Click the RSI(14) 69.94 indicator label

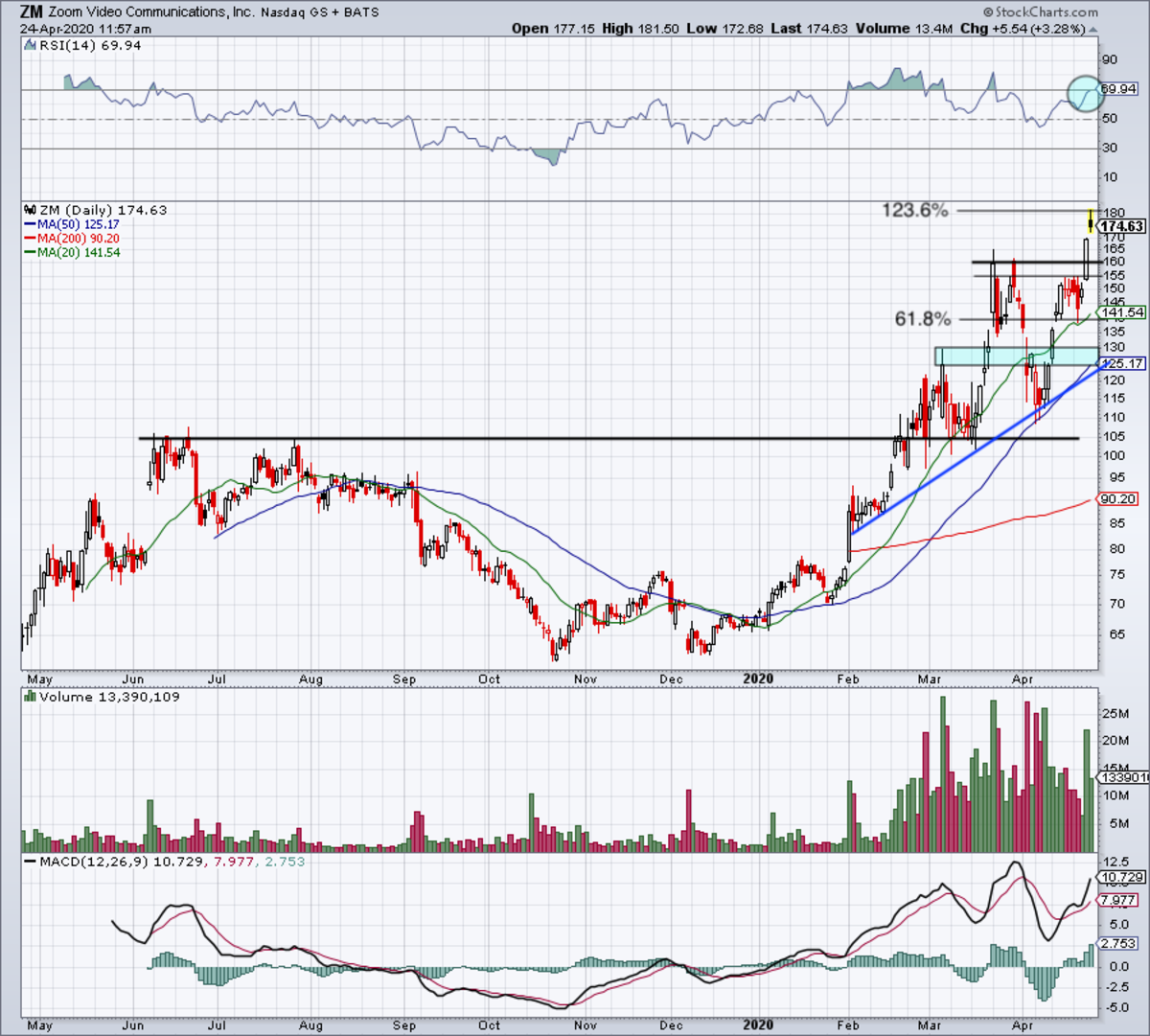tap(89, 45)
